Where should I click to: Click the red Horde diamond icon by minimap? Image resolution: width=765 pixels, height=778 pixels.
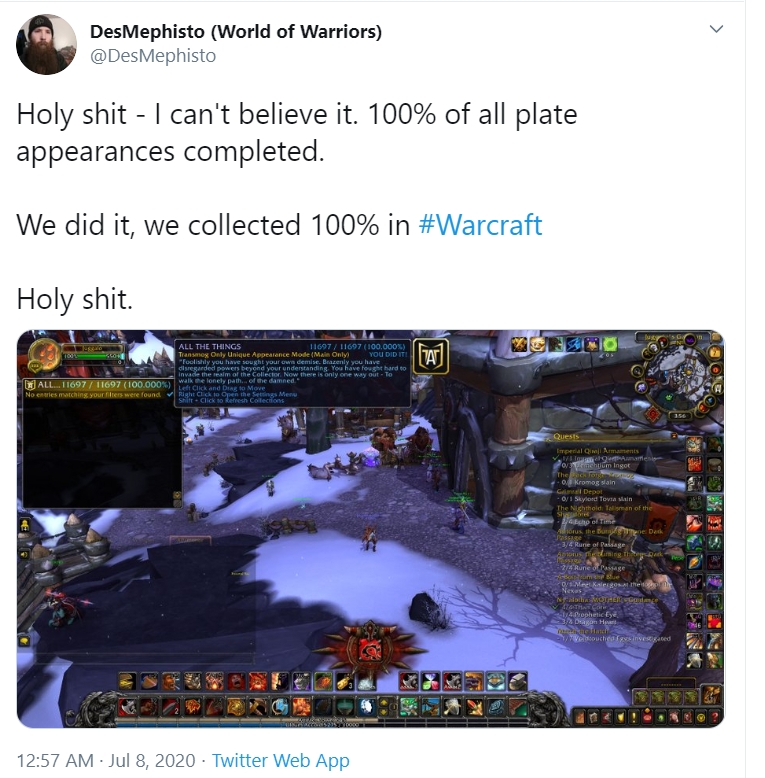[x=653, y=414]
